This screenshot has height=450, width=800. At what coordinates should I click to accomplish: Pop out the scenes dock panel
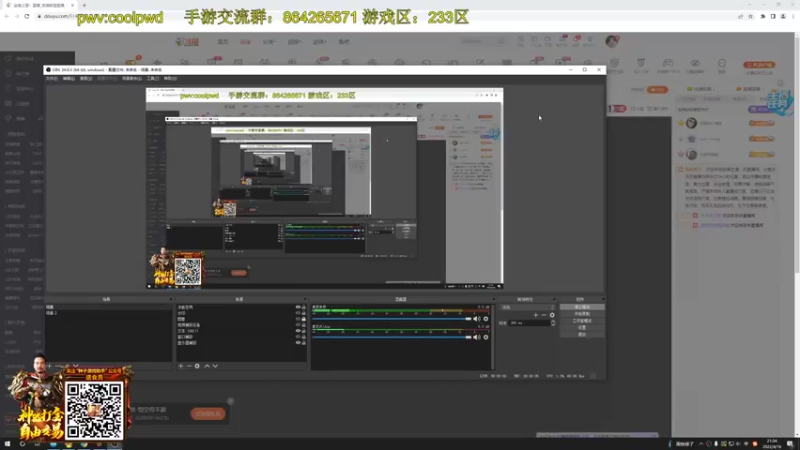pos(170,299)
